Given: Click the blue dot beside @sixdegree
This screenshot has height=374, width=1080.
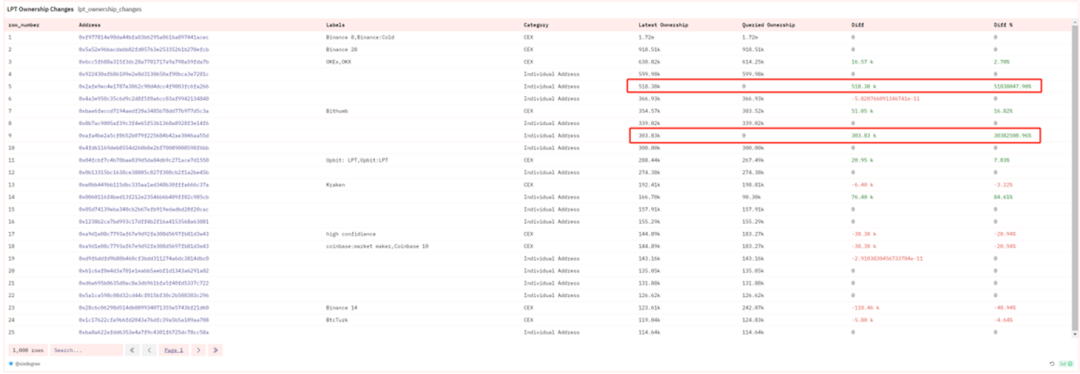Looking at the screenshot, I should point(10,363).
